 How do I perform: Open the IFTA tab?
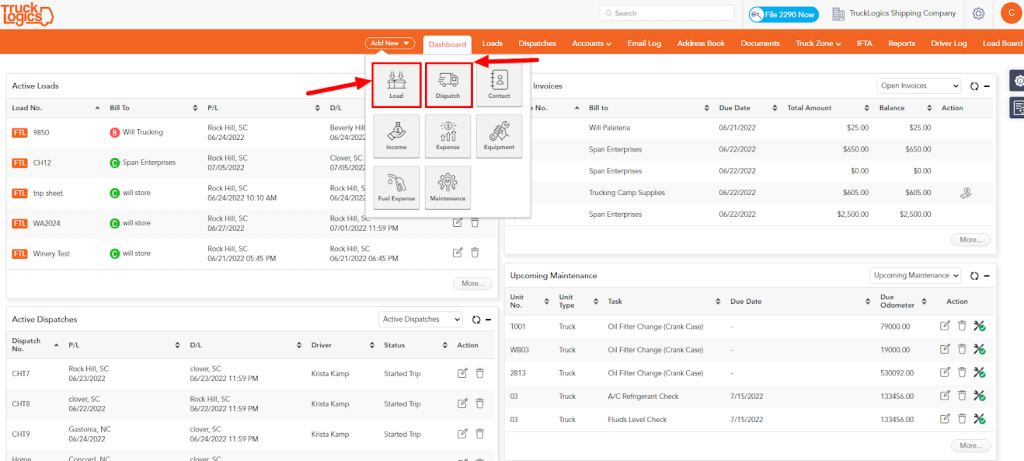865,44
